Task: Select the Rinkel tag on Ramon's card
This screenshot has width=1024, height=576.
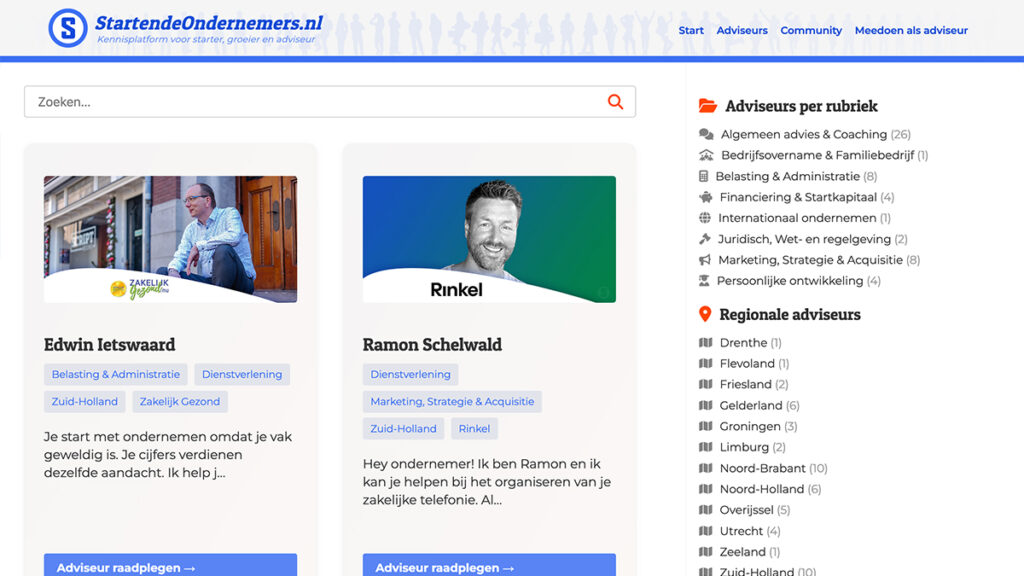Action: tap(474, 429)
